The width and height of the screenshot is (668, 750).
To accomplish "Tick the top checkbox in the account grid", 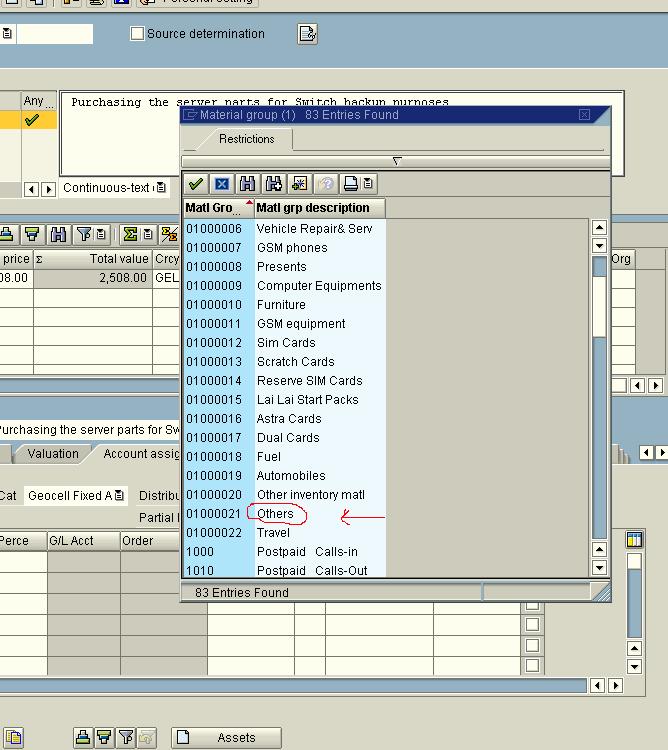I will tap(532, 604).
